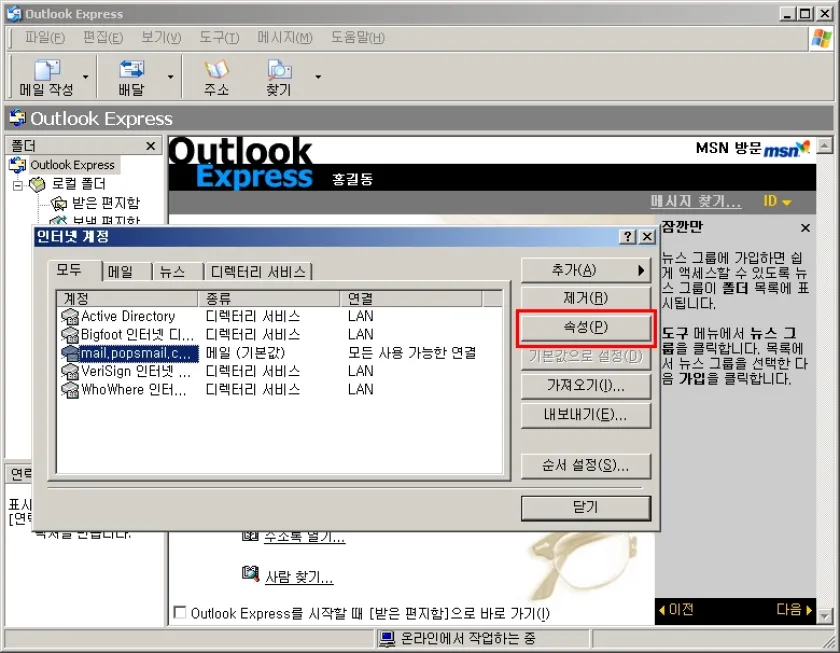This screenshot has width=840, height=653.
Task: Click the 제거(R) button
Action: (586, 298)
